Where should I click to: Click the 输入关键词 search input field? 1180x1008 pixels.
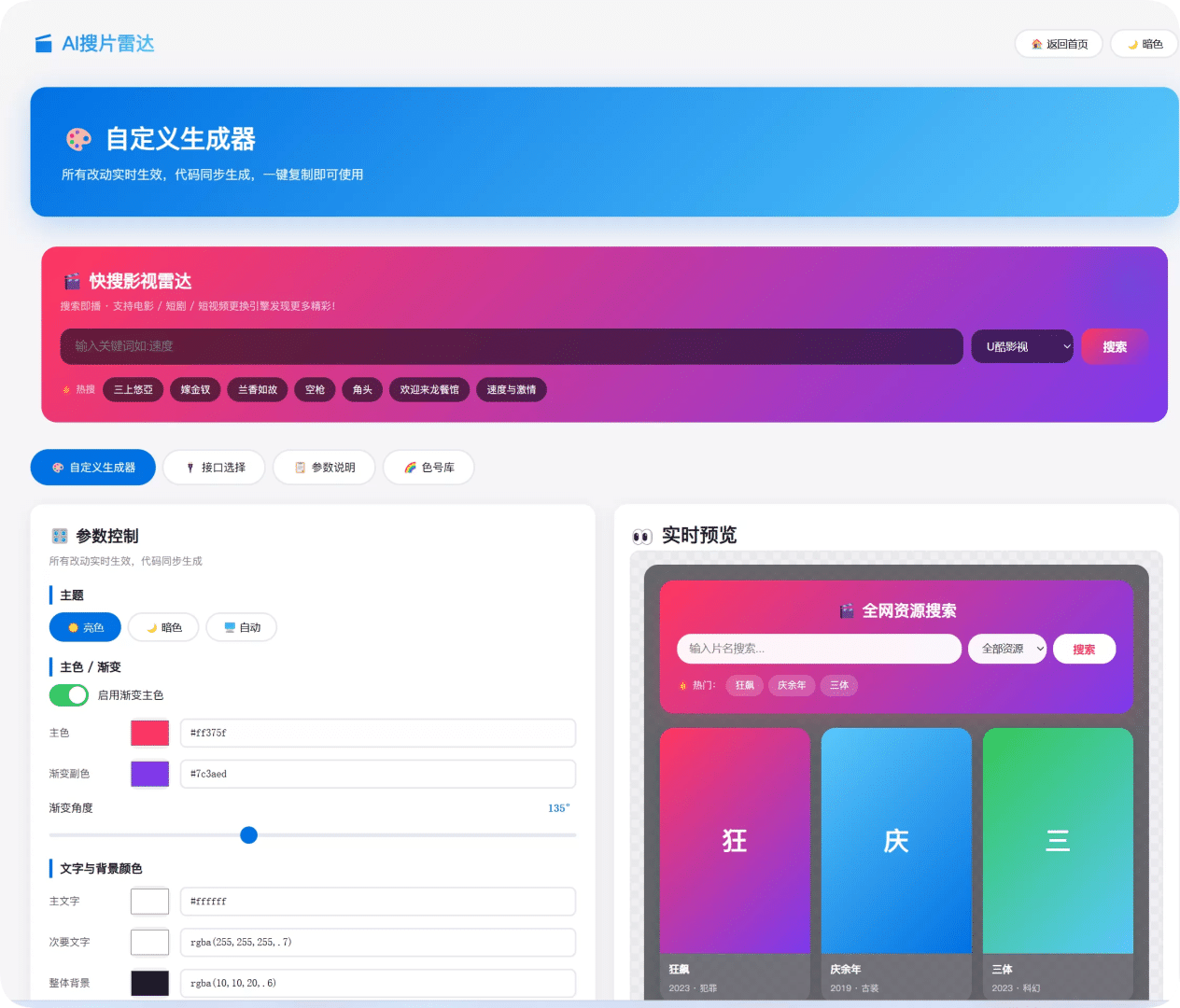pos(512,346)
